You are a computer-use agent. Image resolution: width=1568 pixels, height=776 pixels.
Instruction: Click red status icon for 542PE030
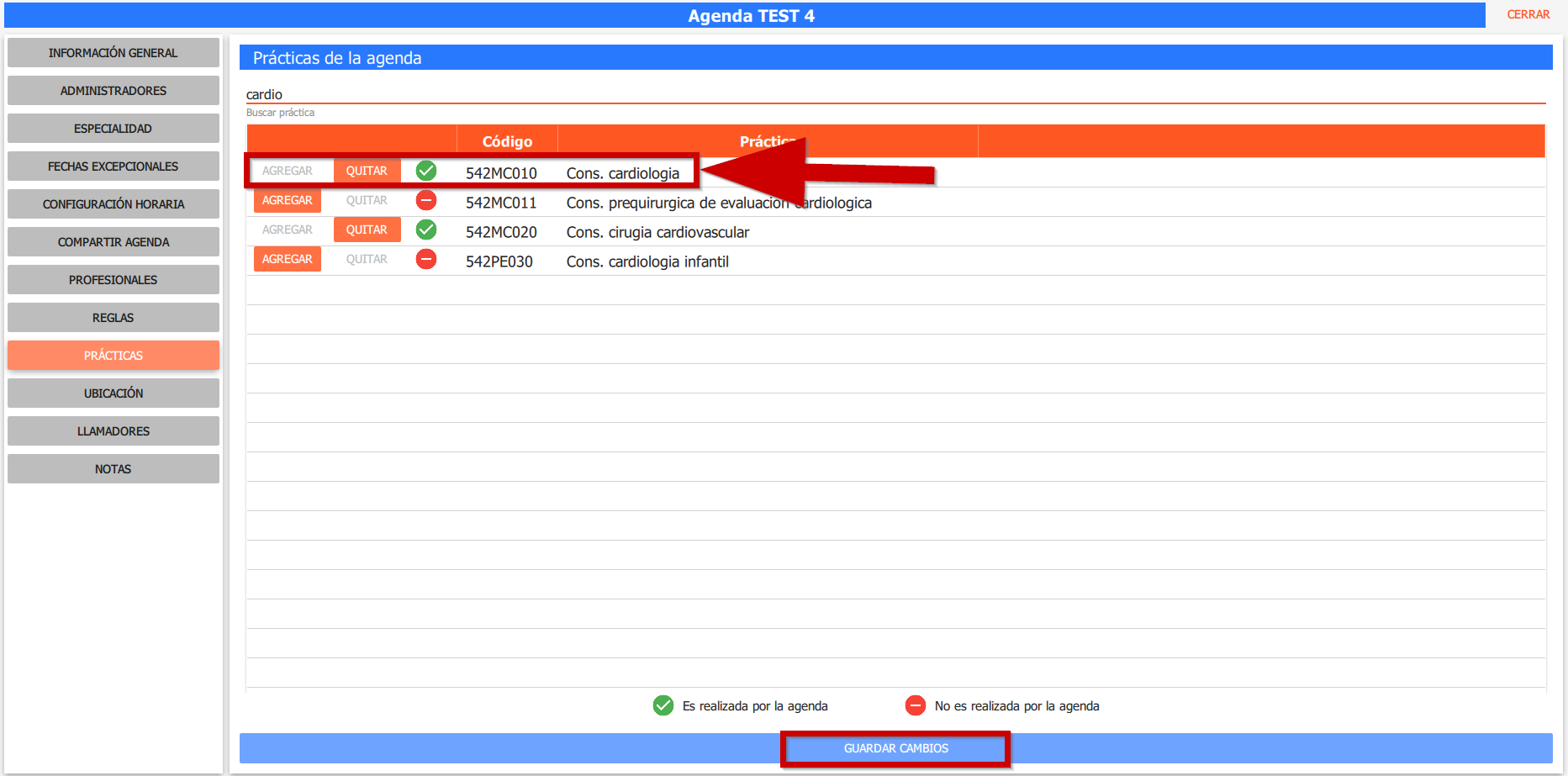[426, 259]
